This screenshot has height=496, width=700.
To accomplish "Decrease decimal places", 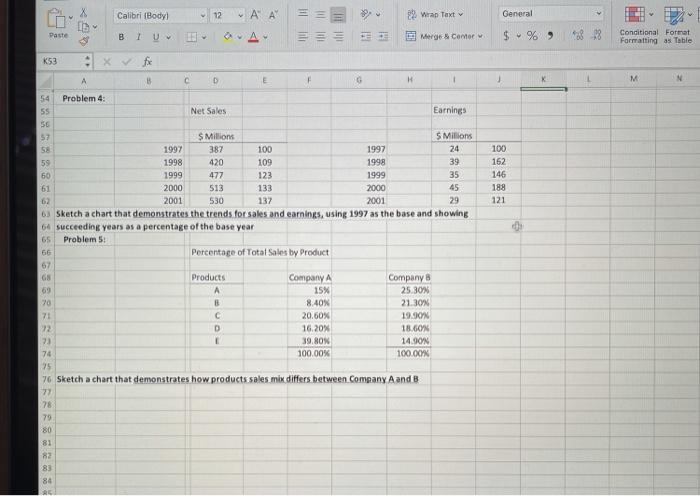I will click(x=596, y=35).
